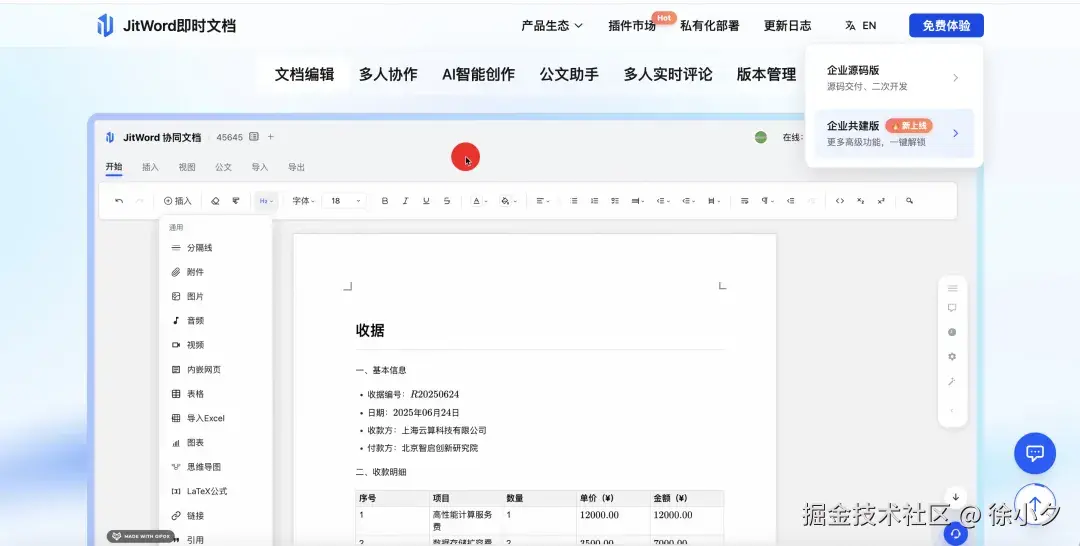Open the blue chat support bubble

coord(1035,453)
